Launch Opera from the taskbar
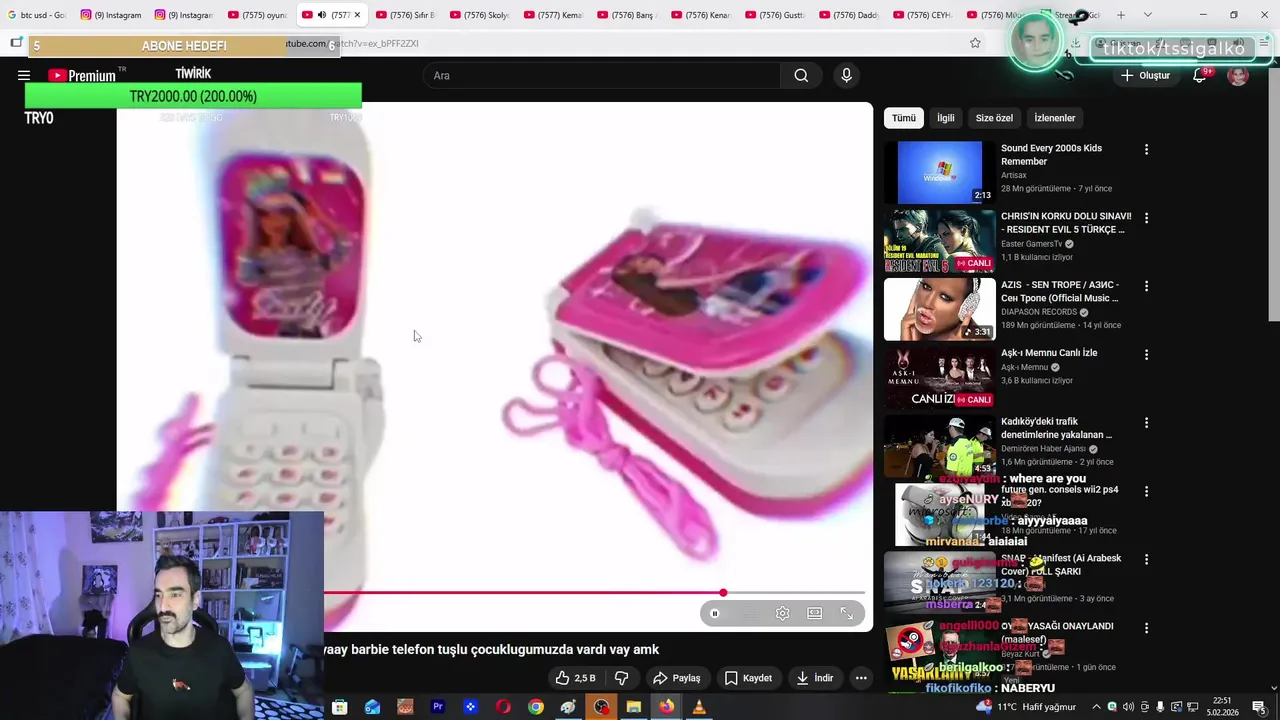Image resolution: width=1280 pixels, height=720 pixels. pyautogui.click(x=503, y=707)
